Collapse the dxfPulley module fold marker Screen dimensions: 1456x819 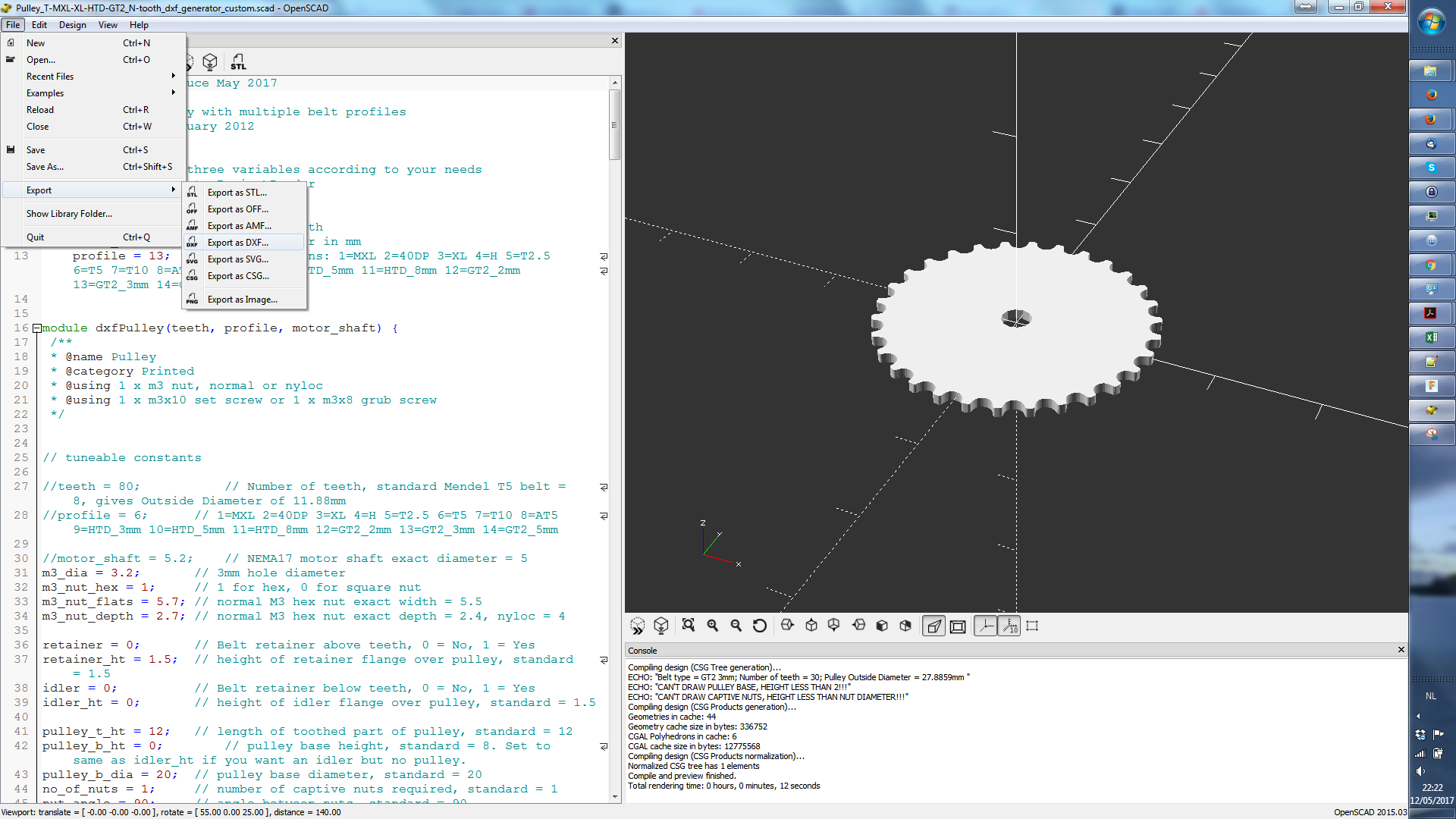click(36, 328)
